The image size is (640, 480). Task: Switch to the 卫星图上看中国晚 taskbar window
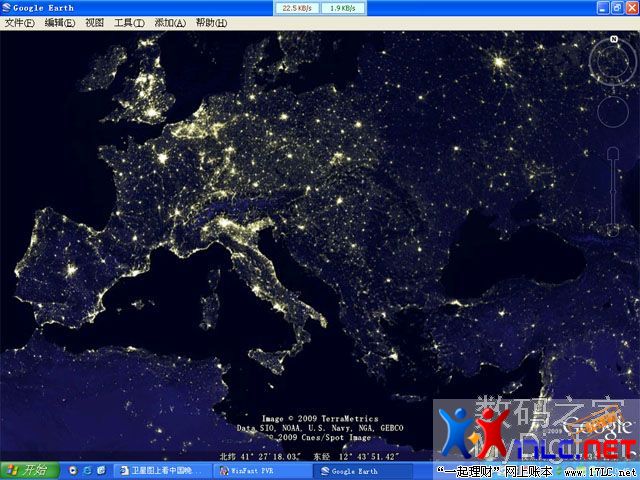tap(162, 471)
